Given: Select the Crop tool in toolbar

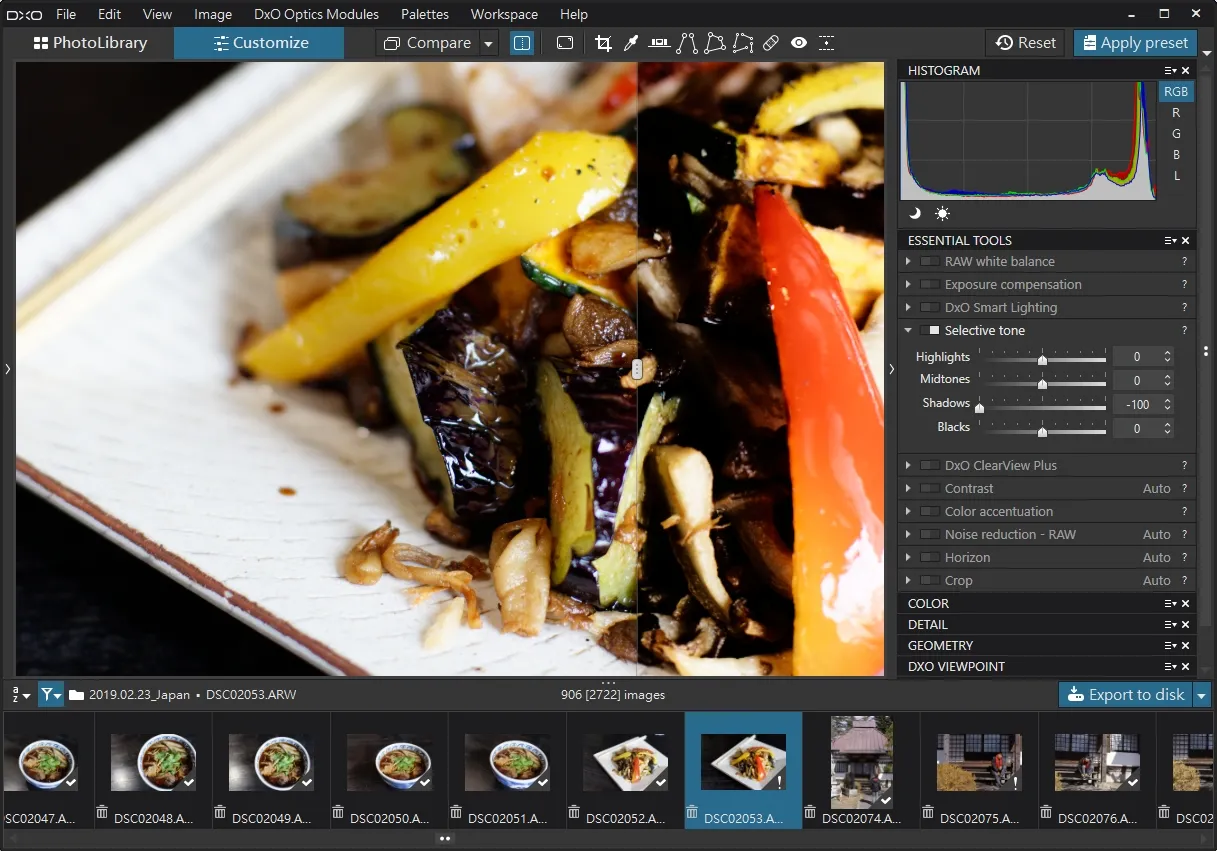Looking at the screenshot, I should [x=603, y=43].
